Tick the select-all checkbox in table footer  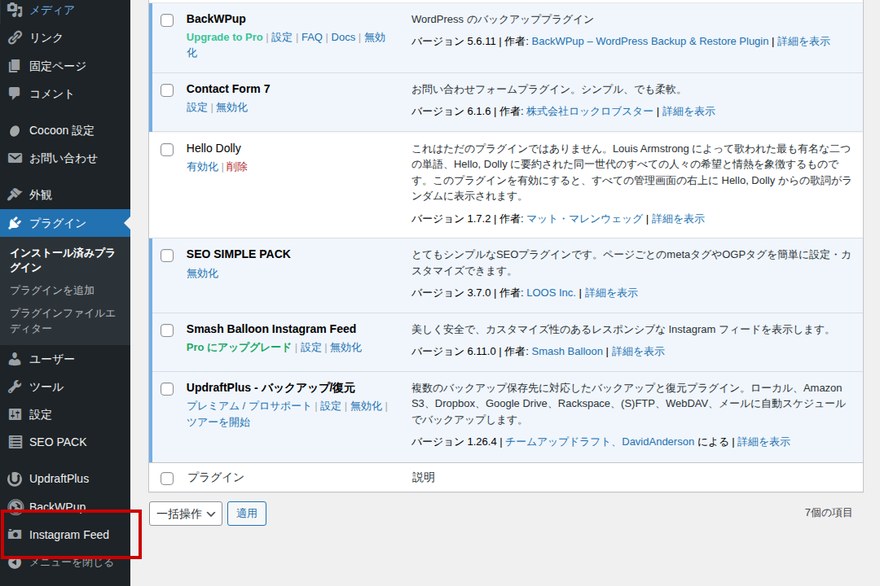167,478
